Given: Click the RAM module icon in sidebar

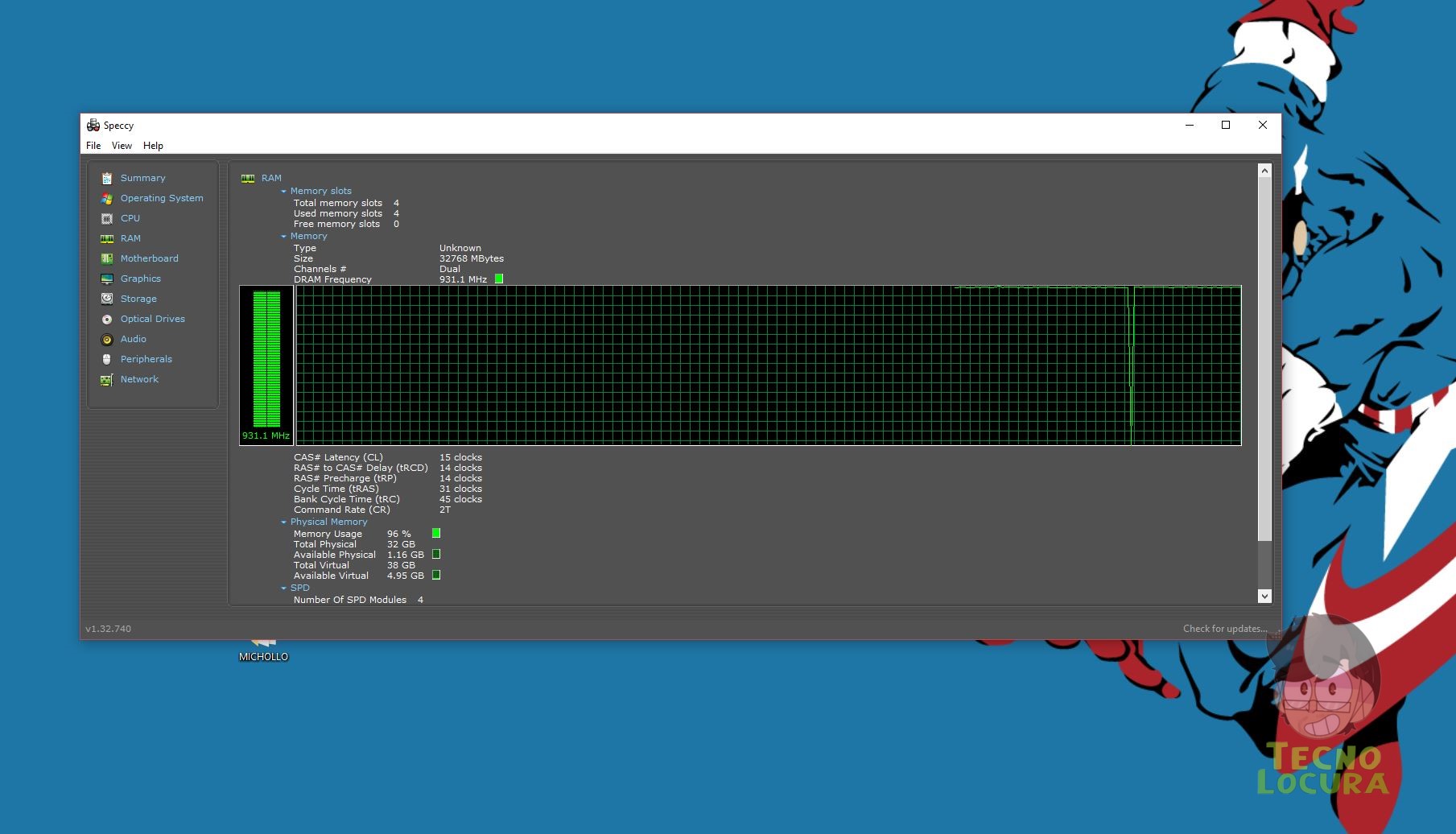Looking at the screenshot, I should coord(106,238).
